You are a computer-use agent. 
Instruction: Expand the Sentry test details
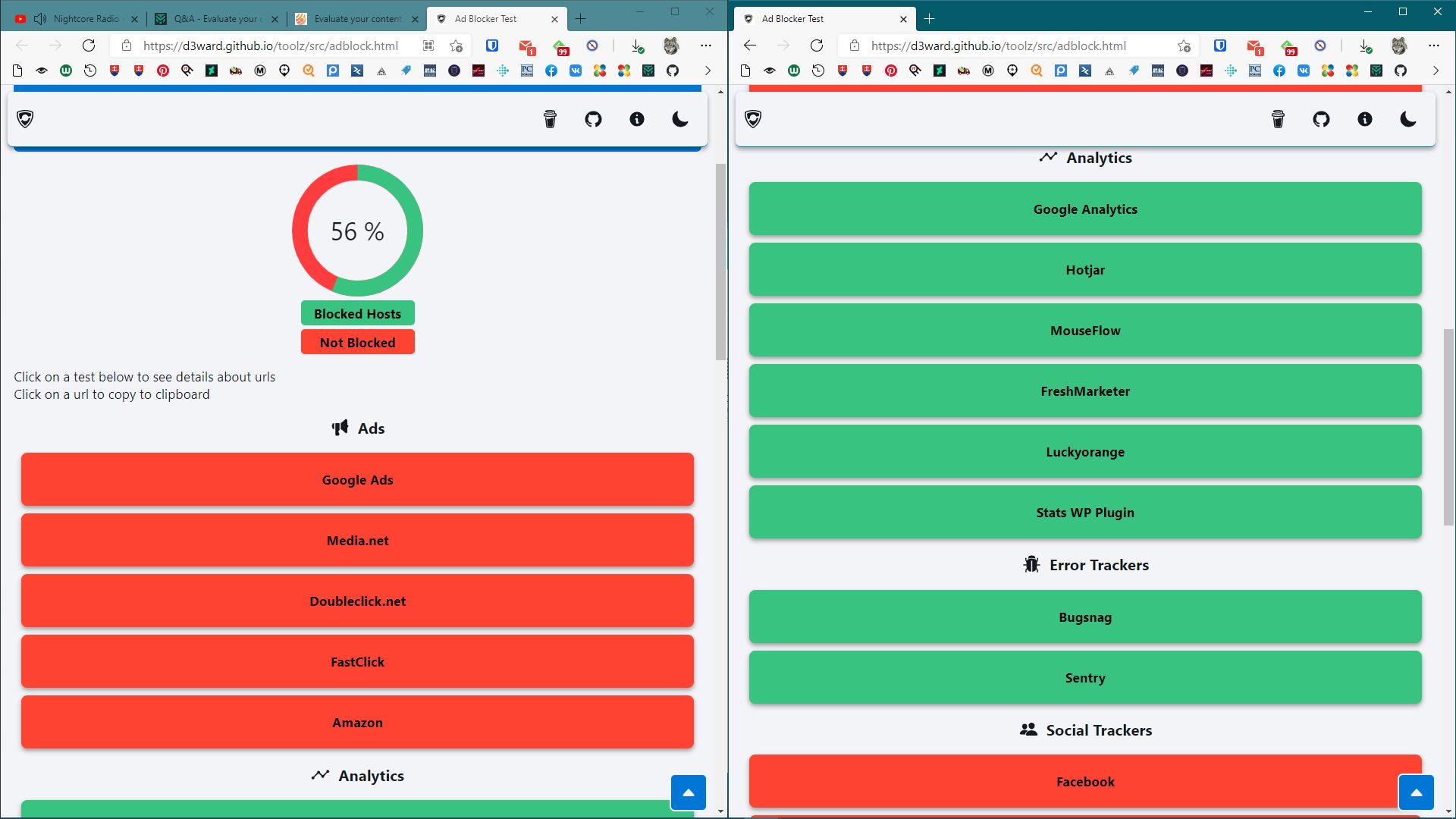pos(1085,677)
